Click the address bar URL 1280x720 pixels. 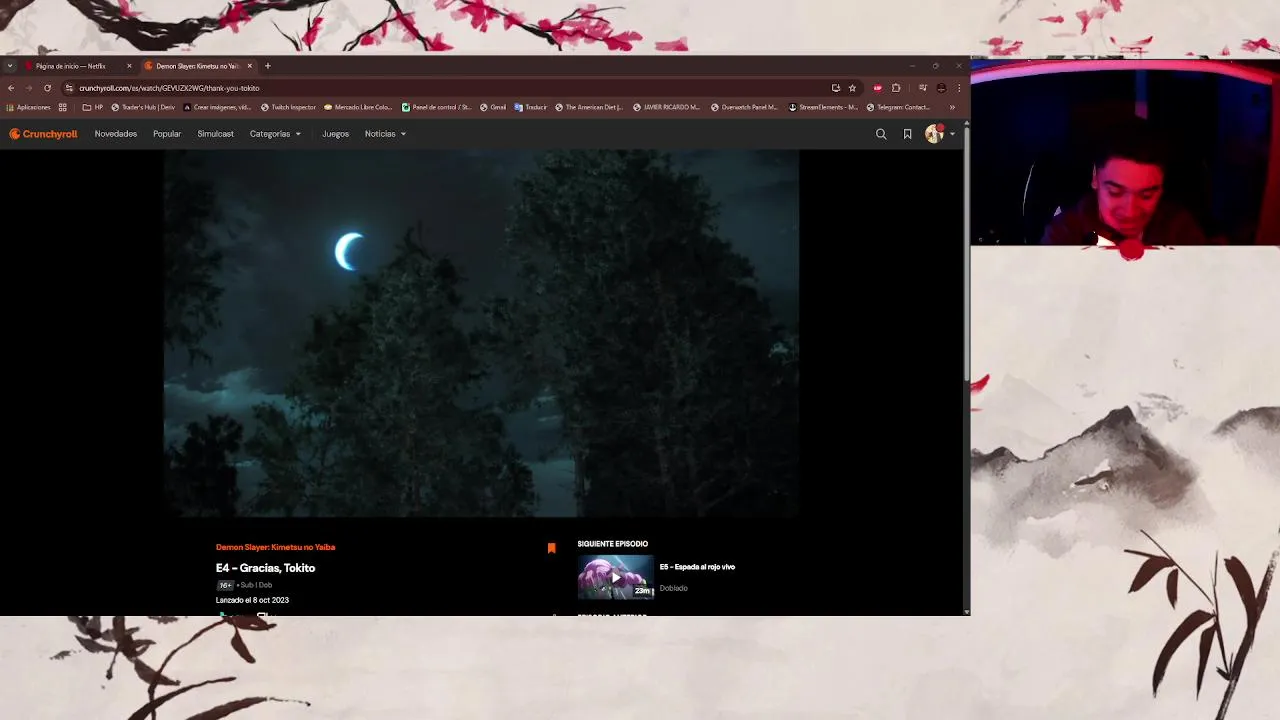click(x=169, y=88)
